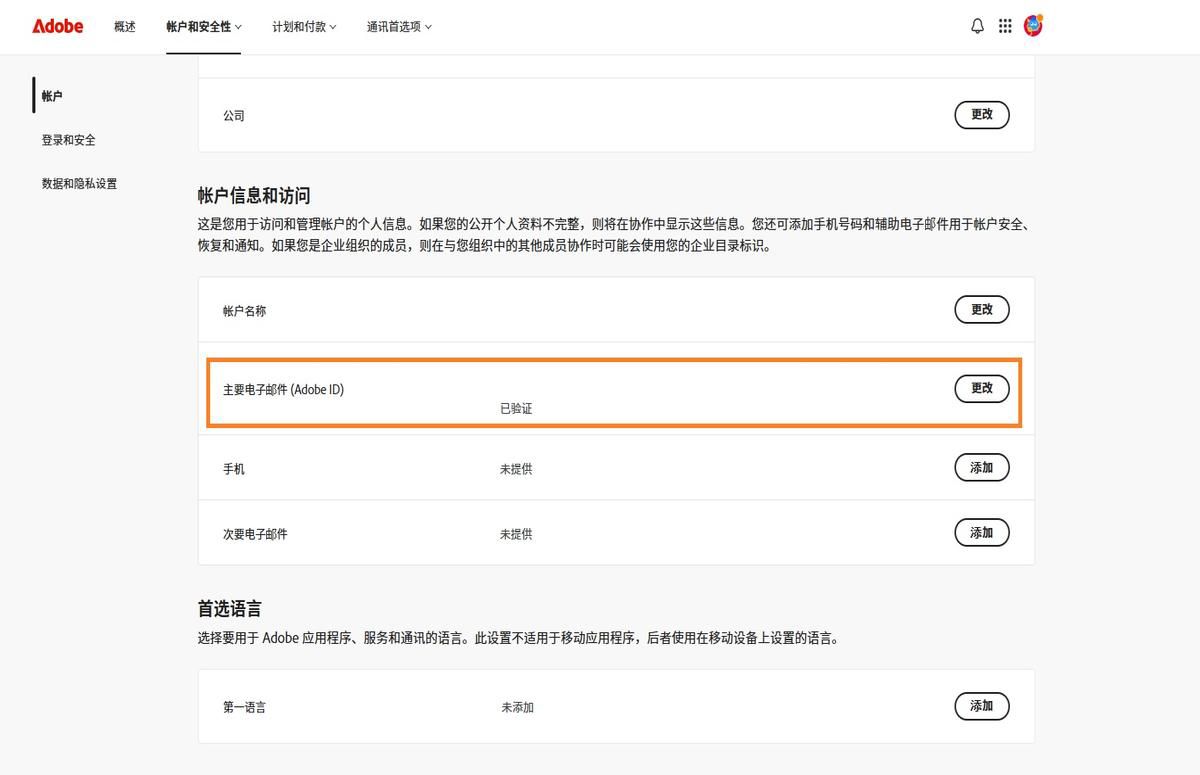Open the notifications bell

click(x=977, y=26)
